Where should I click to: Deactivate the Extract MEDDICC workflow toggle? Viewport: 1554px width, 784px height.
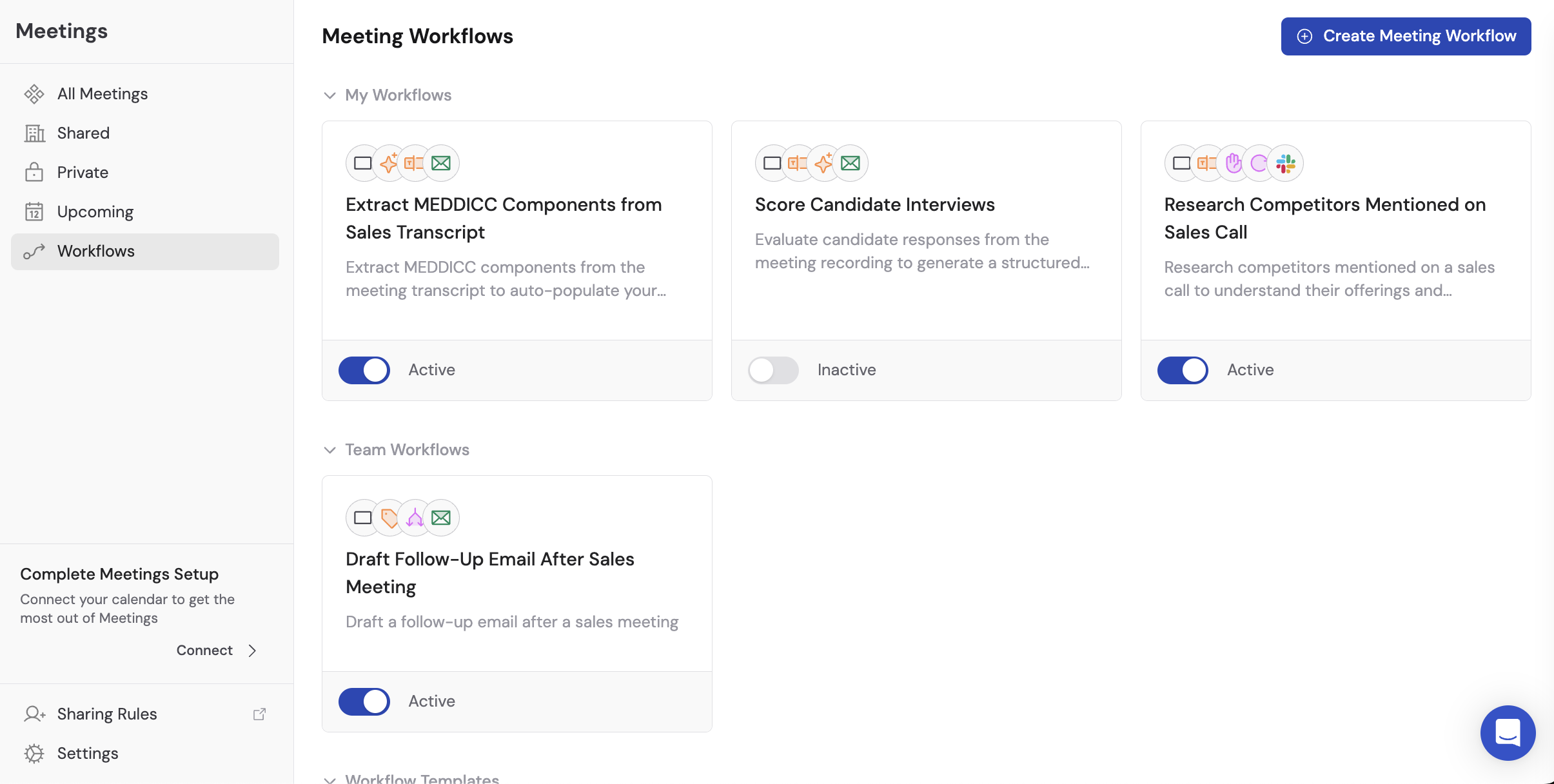(x=364, y=370)
